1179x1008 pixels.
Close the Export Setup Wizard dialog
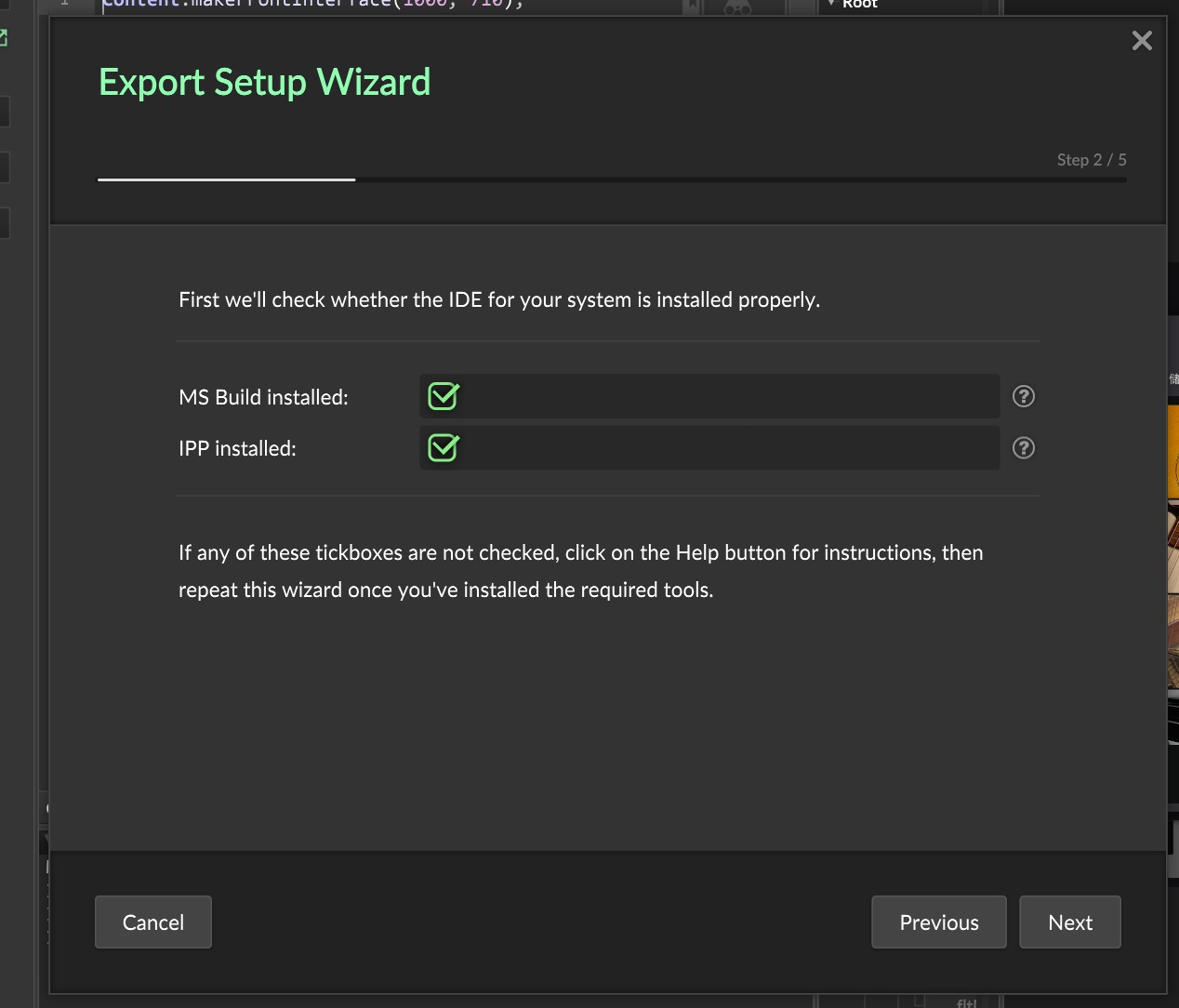[x=1142, y=41]
